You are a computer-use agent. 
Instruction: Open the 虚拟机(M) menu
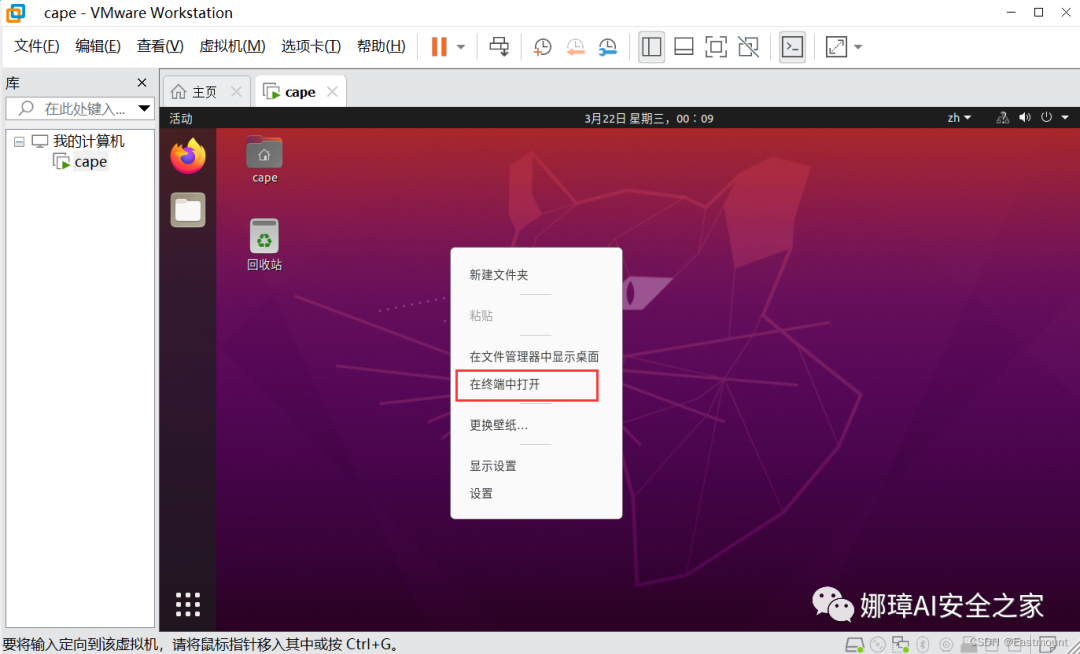232,46
